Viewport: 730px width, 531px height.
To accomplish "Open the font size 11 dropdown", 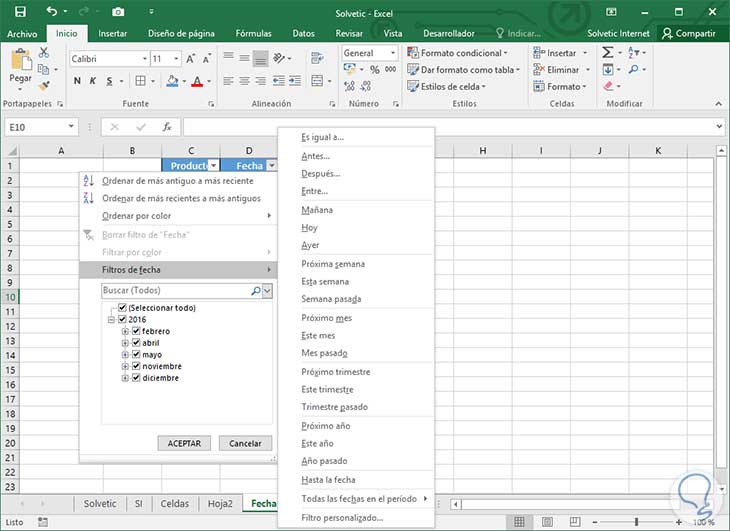I will point(176,59).
